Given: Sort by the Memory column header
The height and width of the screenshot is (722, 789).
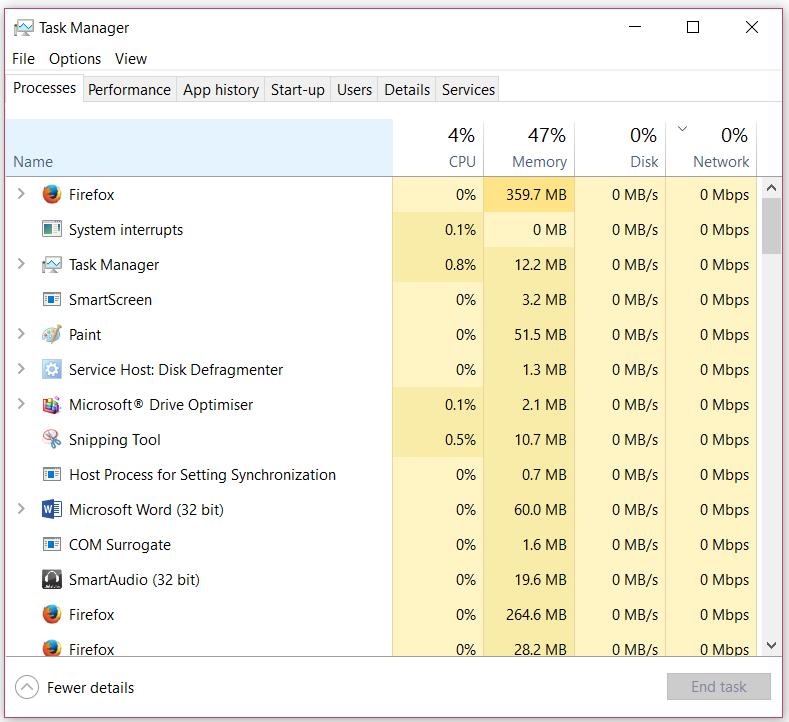Looking at the screenshot, I should tap(529, 148).
